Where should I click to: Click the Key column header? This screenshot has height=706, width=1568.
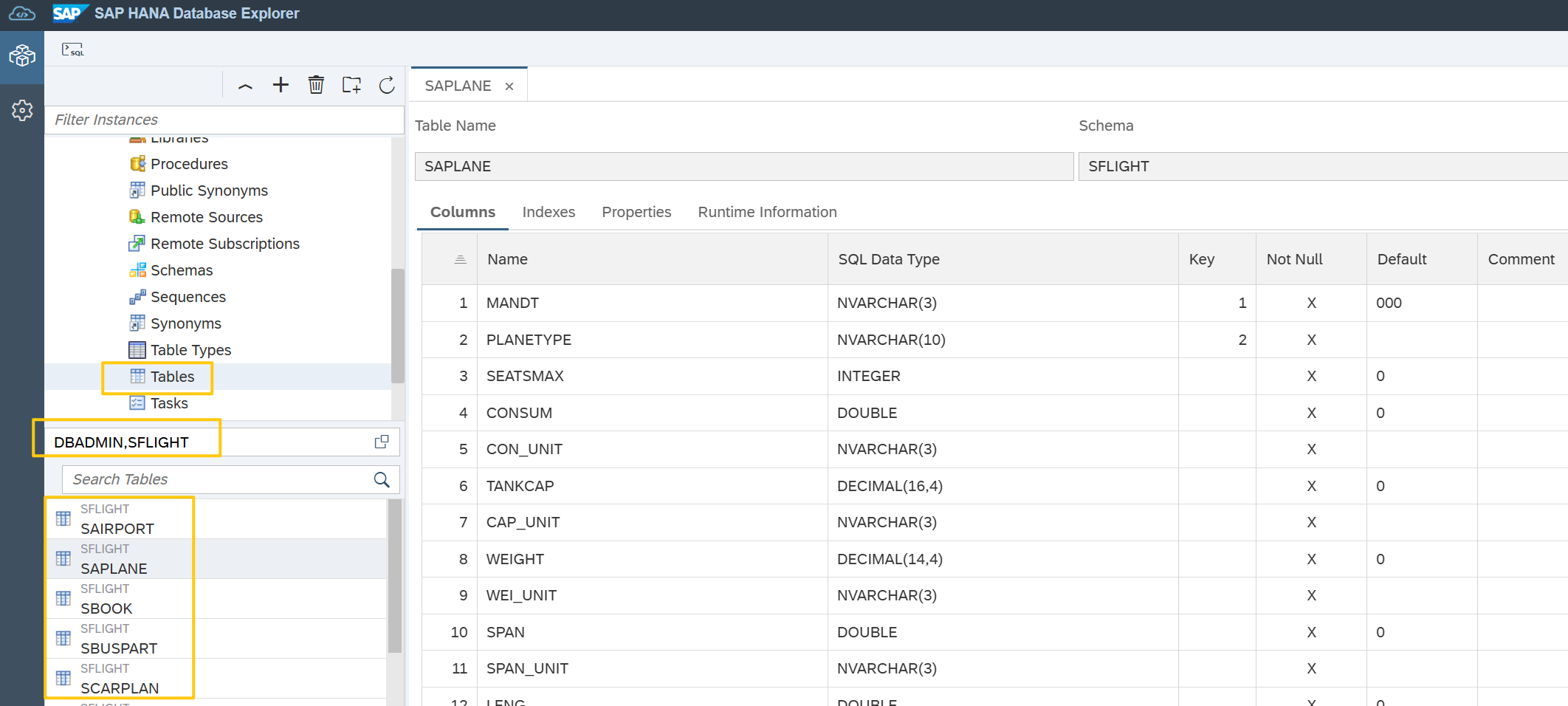(x=1217, y=259)
